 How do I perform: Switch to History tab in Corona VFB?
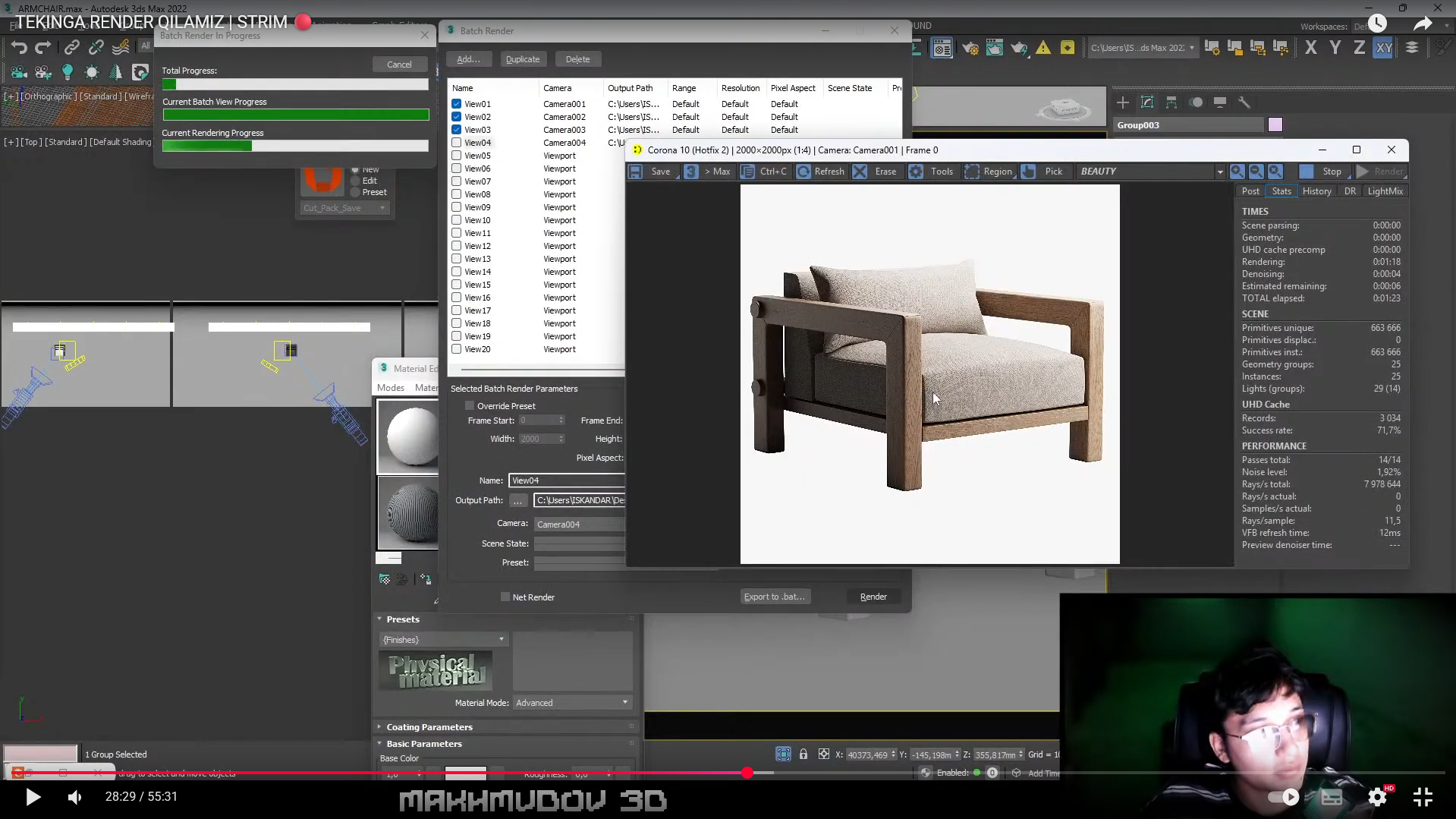click(1316, 191)
